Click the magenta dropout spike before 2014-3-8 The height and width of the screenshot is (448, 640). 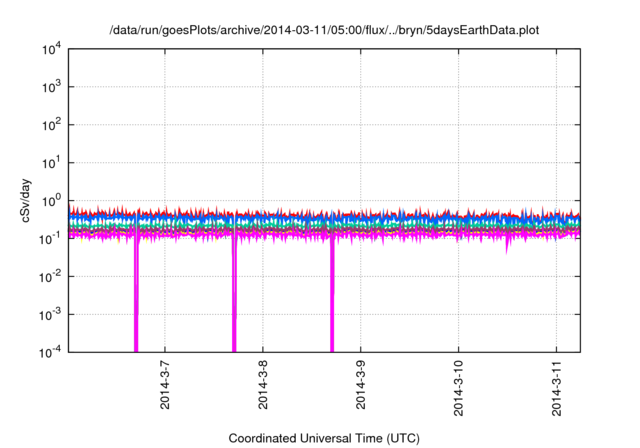coord(234,296)
